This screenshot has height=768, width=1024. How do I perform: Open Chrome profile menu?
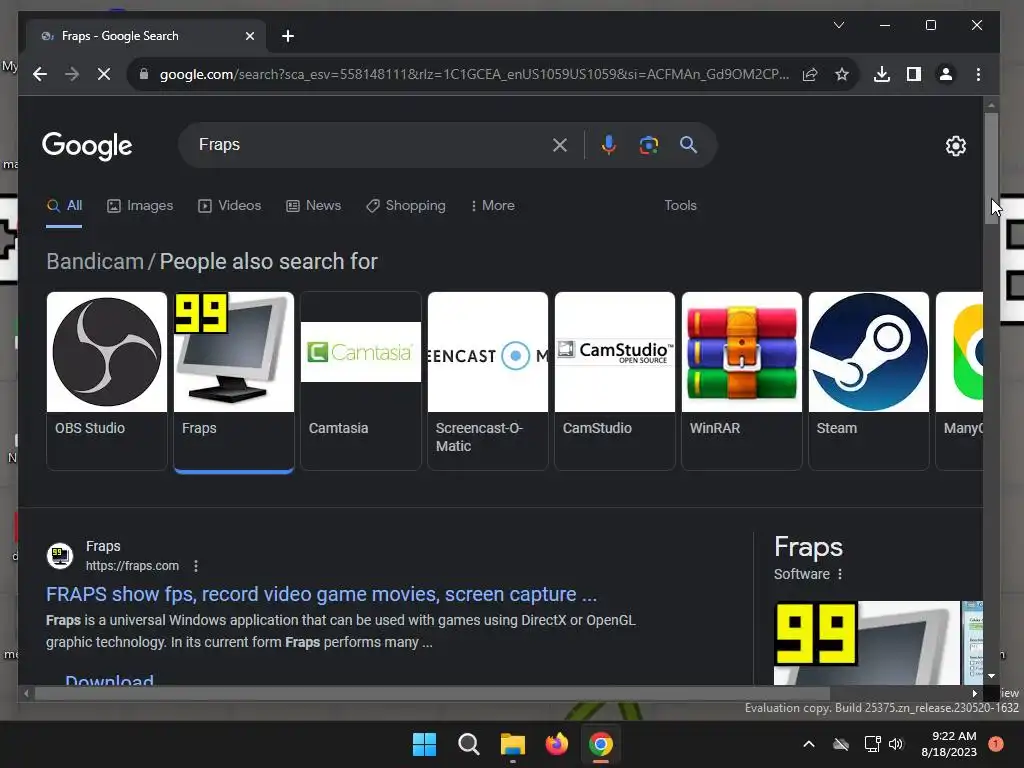point(946,74)
